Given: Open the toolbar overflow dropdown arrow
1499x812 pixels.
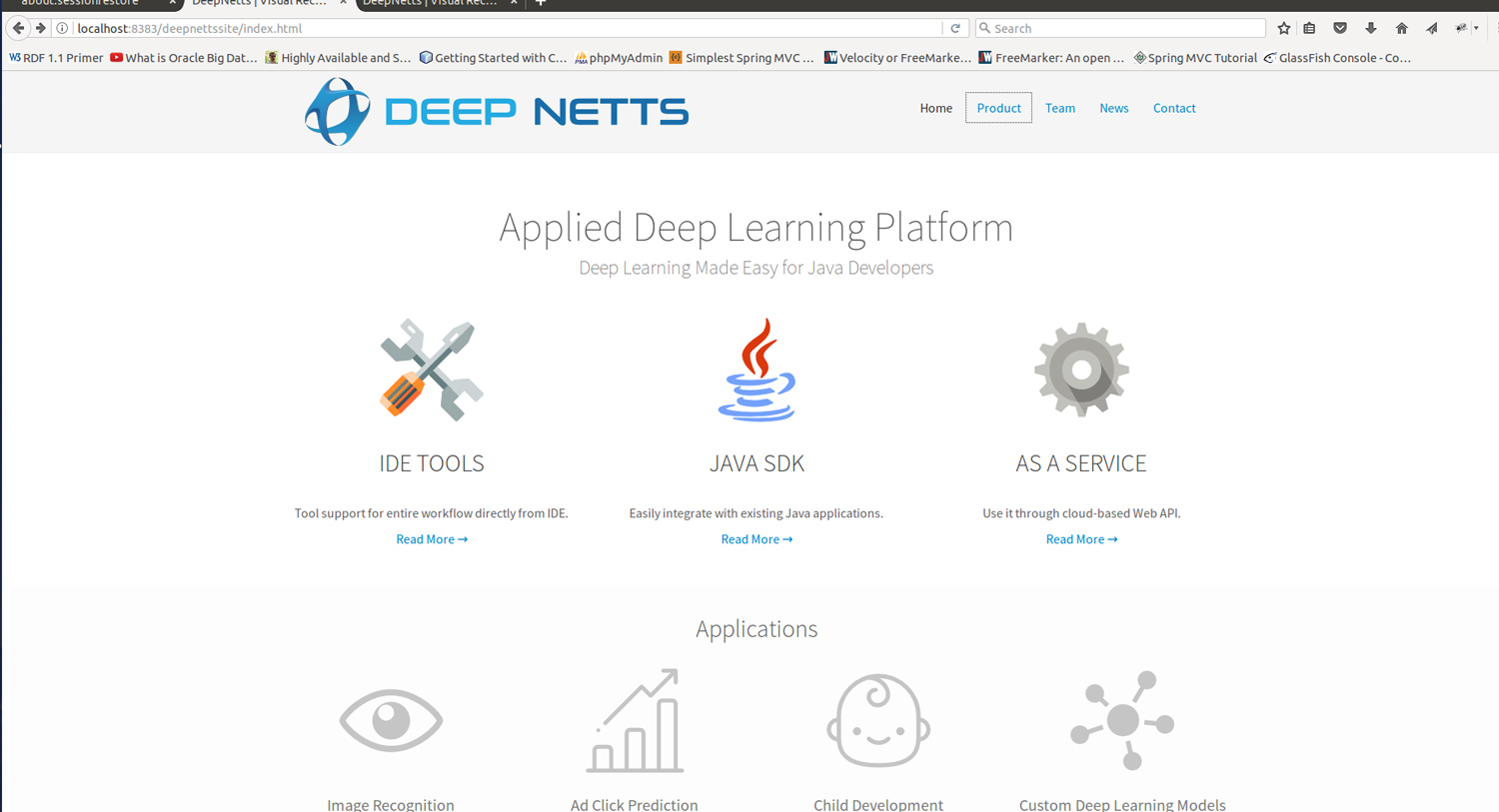Looking at the screenshot, I should click(1476, 28).
